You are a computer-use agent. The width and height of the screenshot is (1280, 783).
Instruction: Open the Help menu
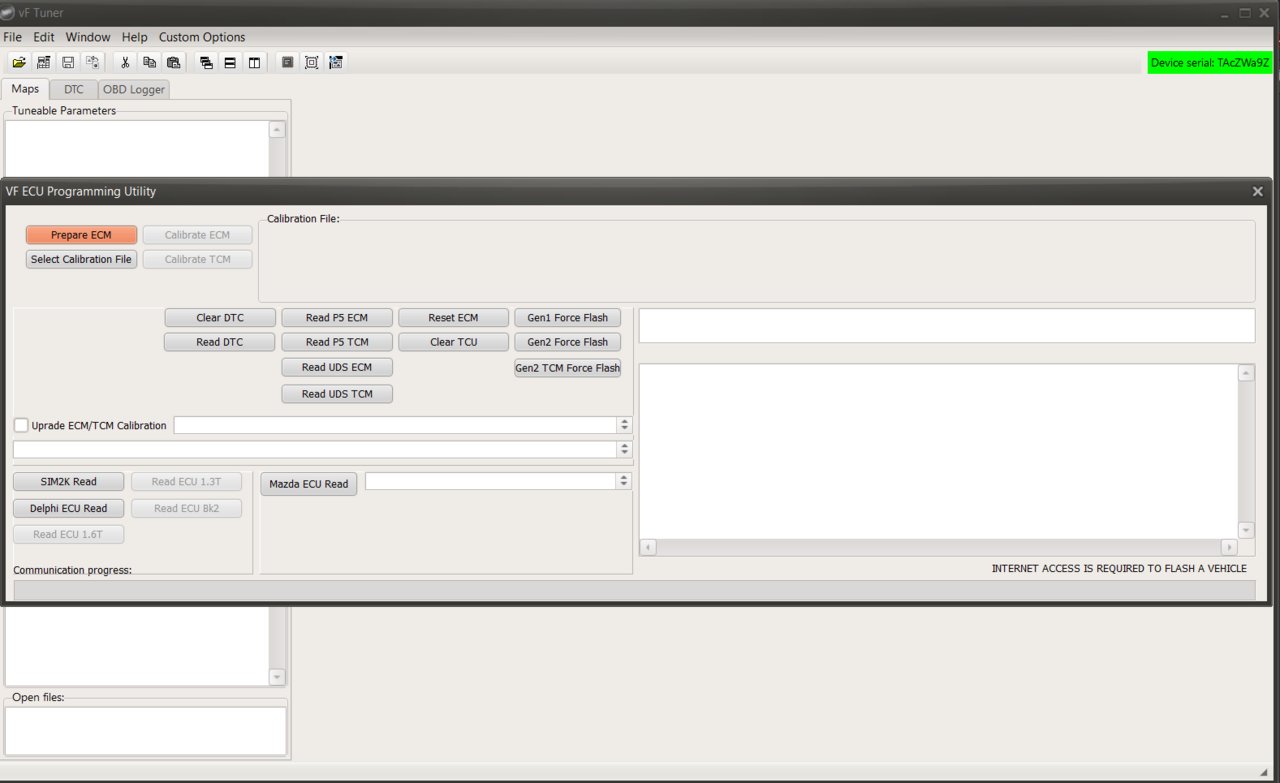[134, 37]
